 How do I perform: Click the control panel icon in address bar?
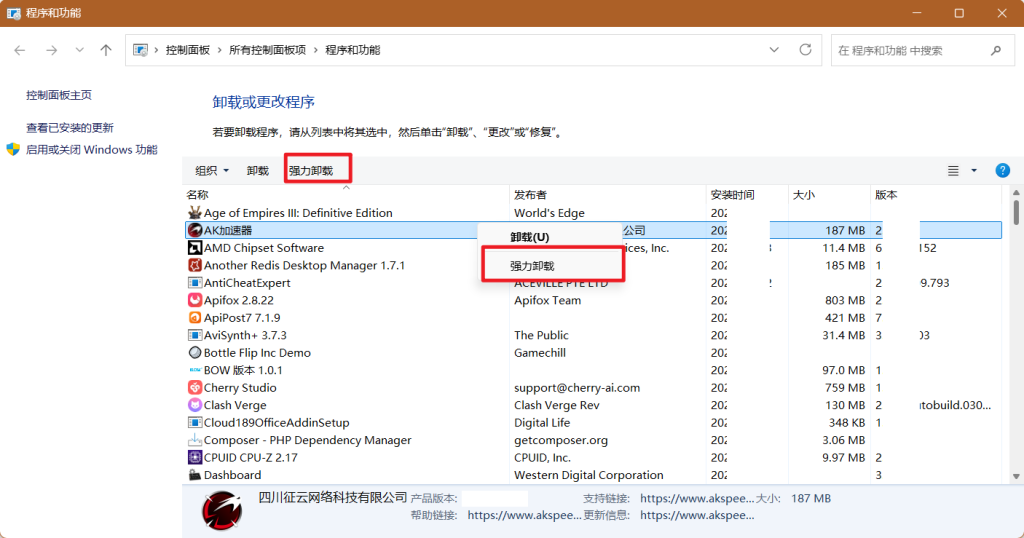pyautogui.click(x=140, y=50)
